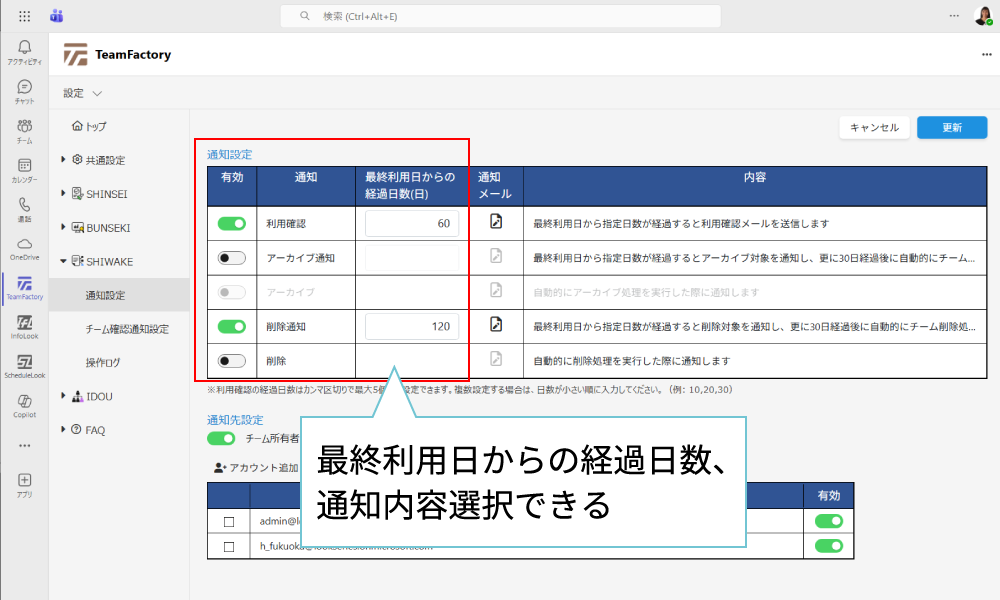Click the キャンセル button
This screenshot has height=600, width=1000.
click(875, 127)
